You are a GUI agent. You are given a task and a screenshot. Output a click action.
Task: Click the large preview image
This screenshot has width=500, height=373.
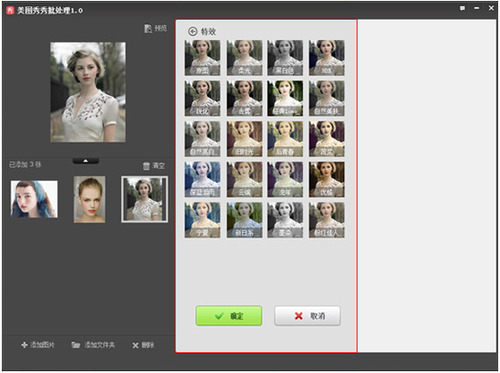click(88, 92)
